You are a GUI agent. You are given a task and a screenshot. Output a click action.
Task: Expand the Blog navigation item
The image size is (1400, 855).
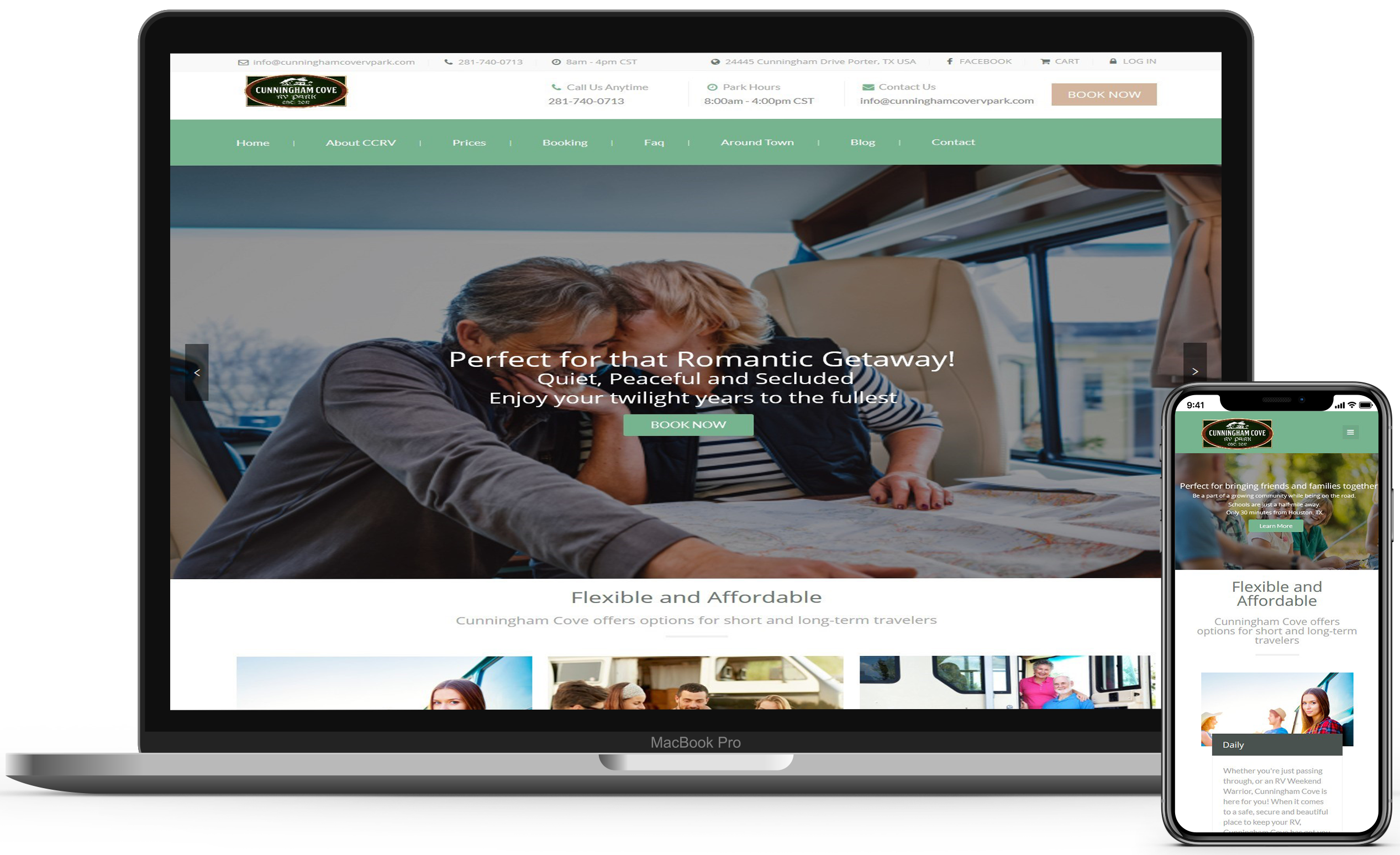pyautogui.click(x=861, y=141)
